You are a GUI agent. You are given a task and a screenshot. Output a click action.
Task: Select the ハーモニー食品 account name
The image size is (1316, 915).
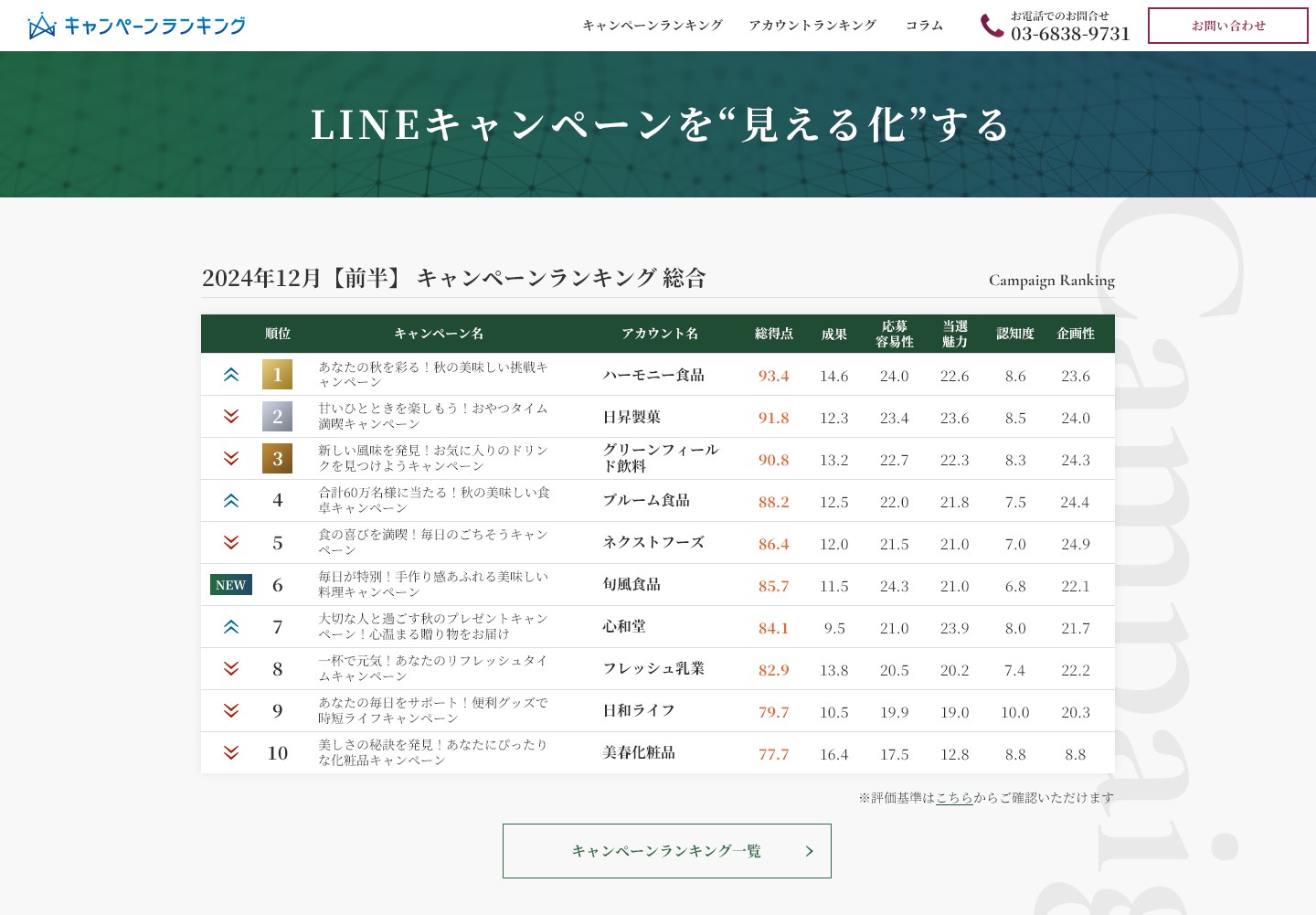point(653,375)
